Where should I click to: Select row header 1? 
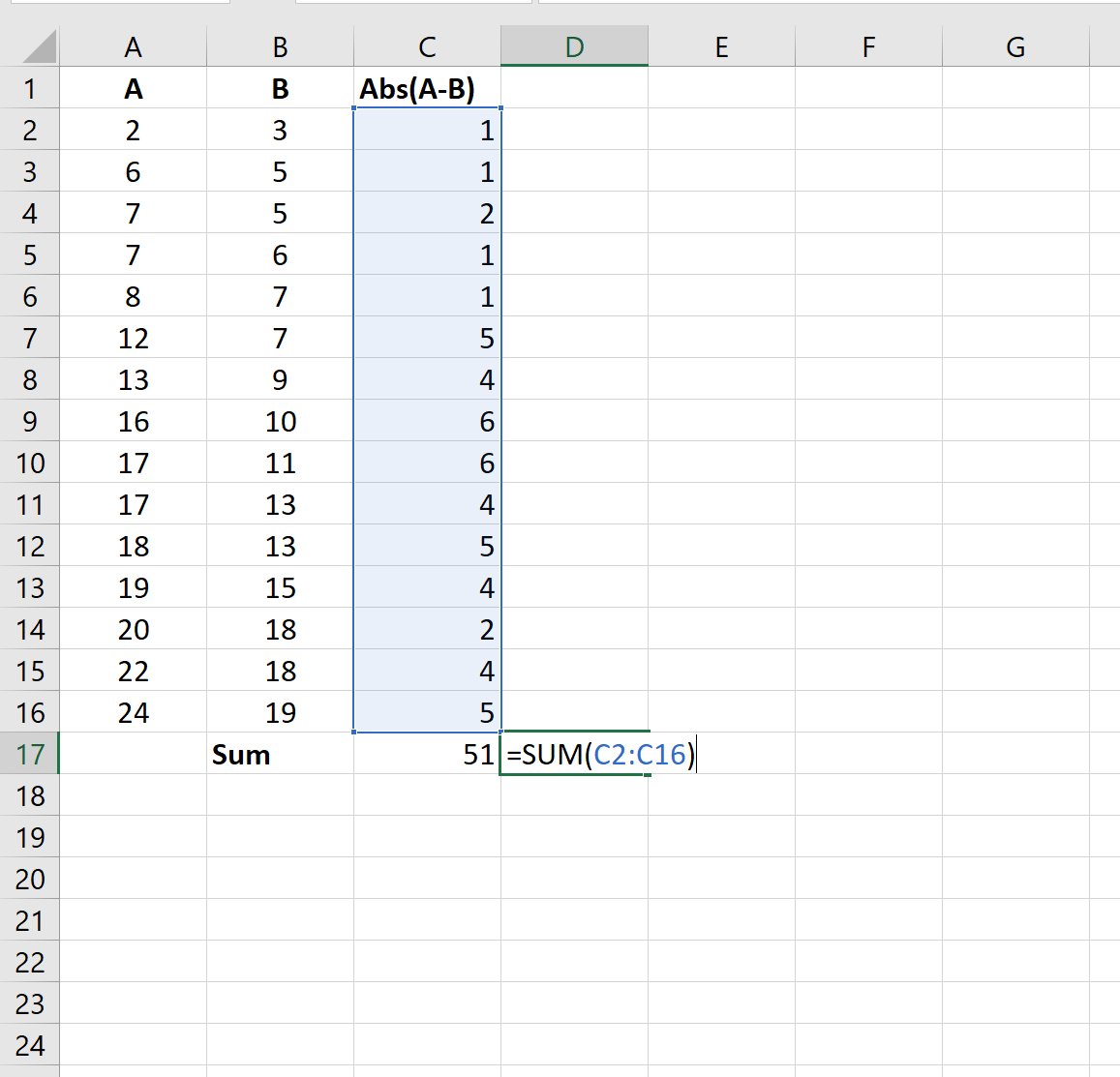(x=30, y=88)
